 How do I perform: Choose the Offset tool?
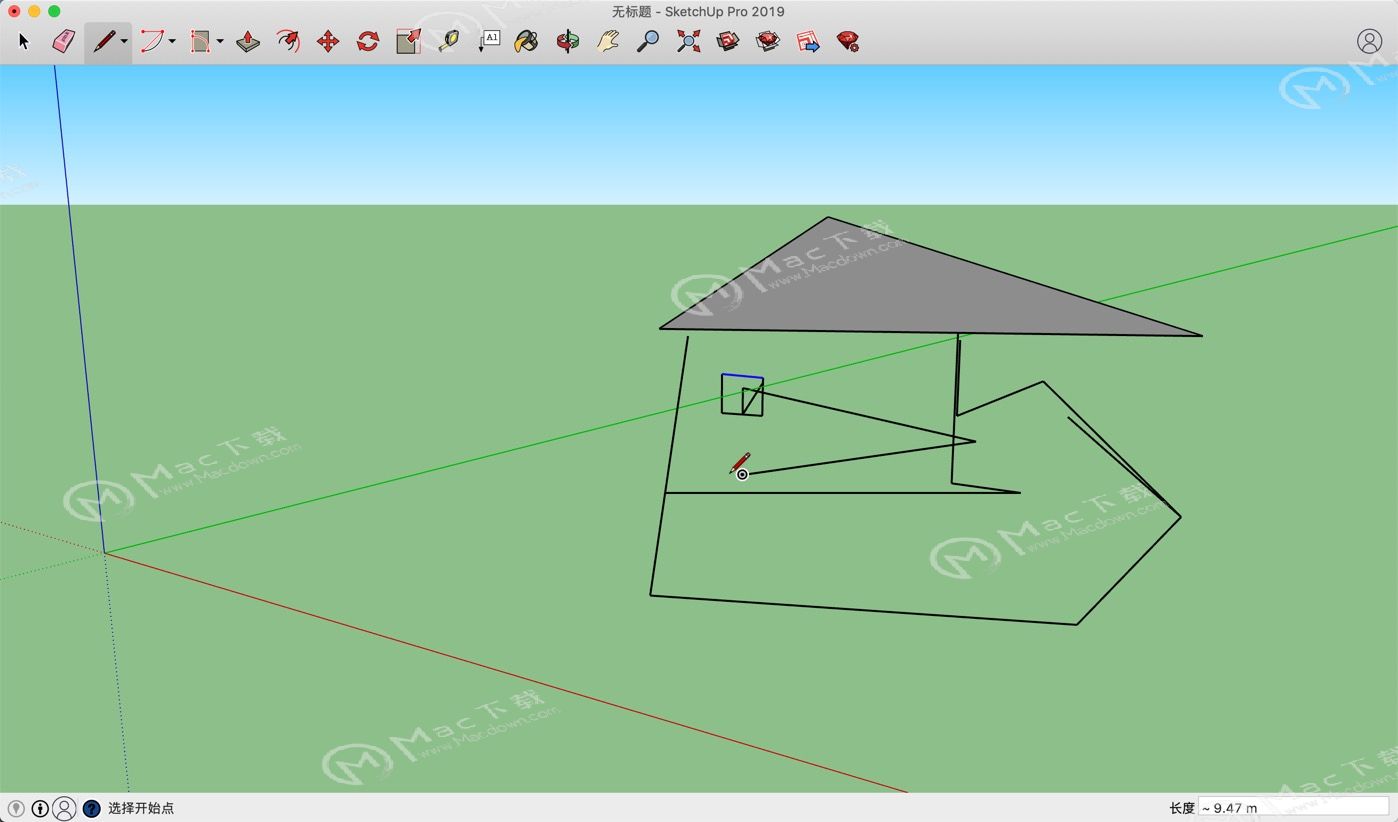pyautogui.click(x=288, y=42)
